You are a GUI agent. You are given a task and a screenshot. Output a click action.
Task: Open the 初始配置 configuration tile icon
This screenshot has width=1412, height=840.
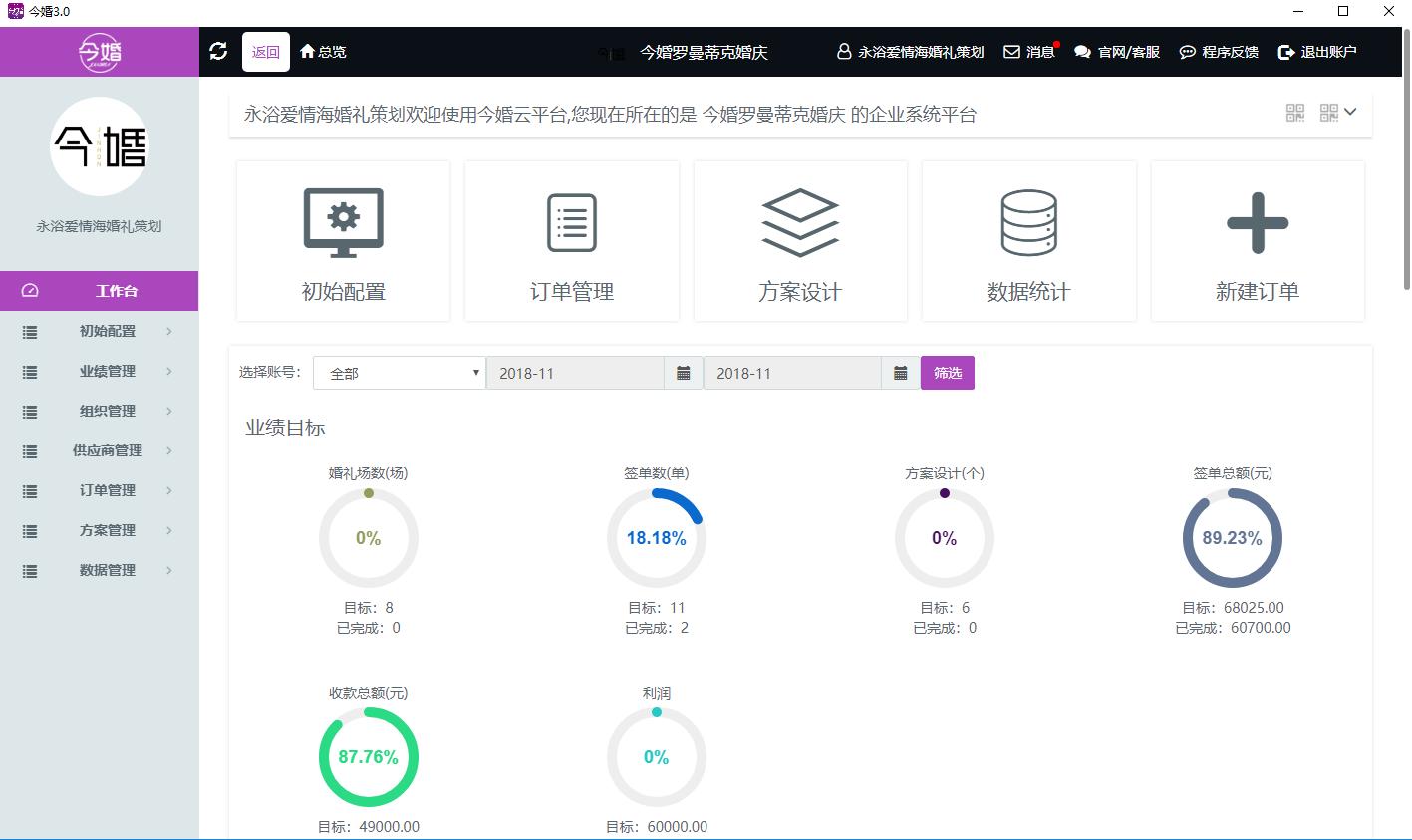(343, 222)
